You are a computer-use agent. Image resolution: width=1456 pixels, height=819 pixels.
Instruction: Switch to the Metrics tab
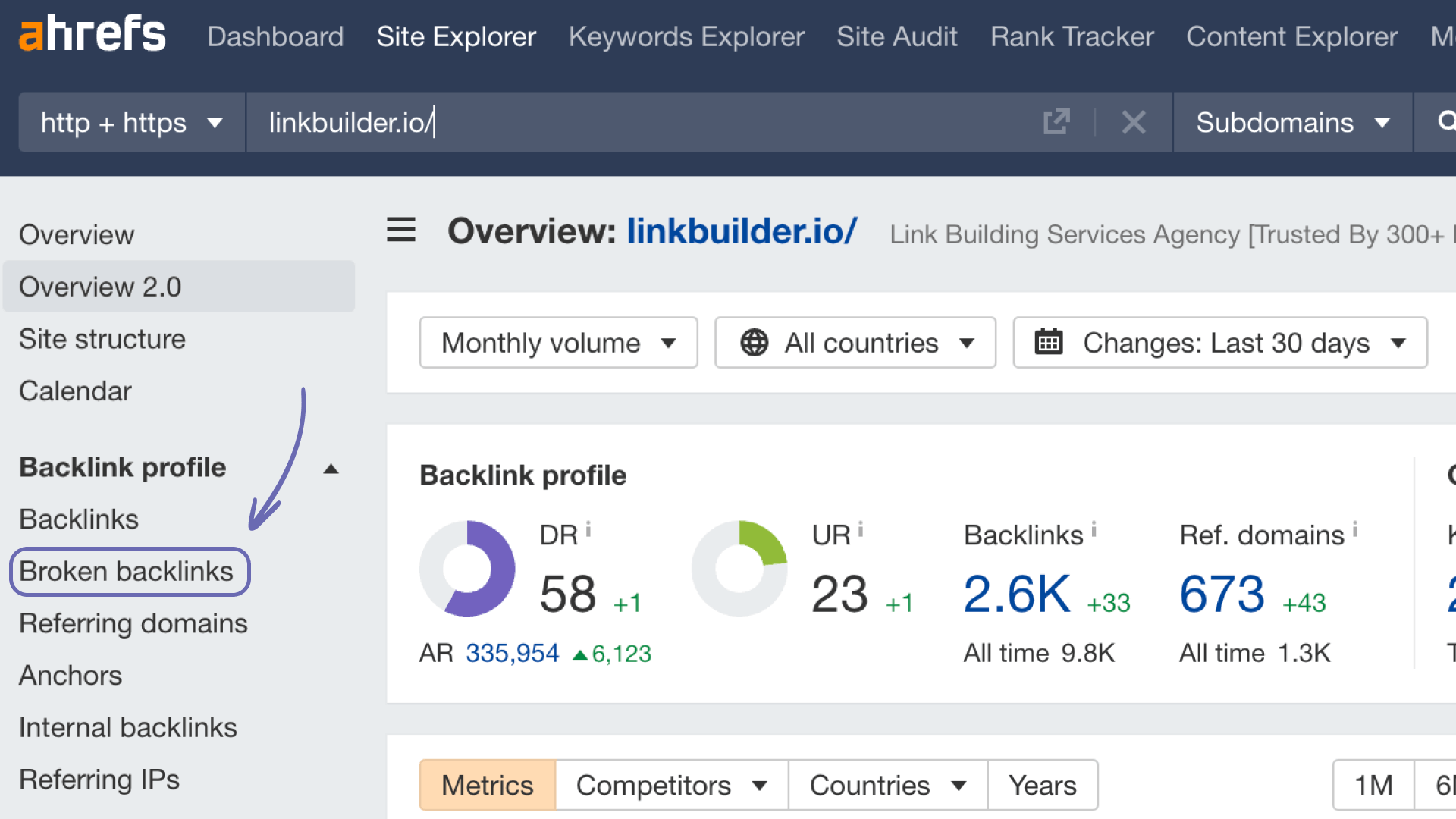(487, 786)
